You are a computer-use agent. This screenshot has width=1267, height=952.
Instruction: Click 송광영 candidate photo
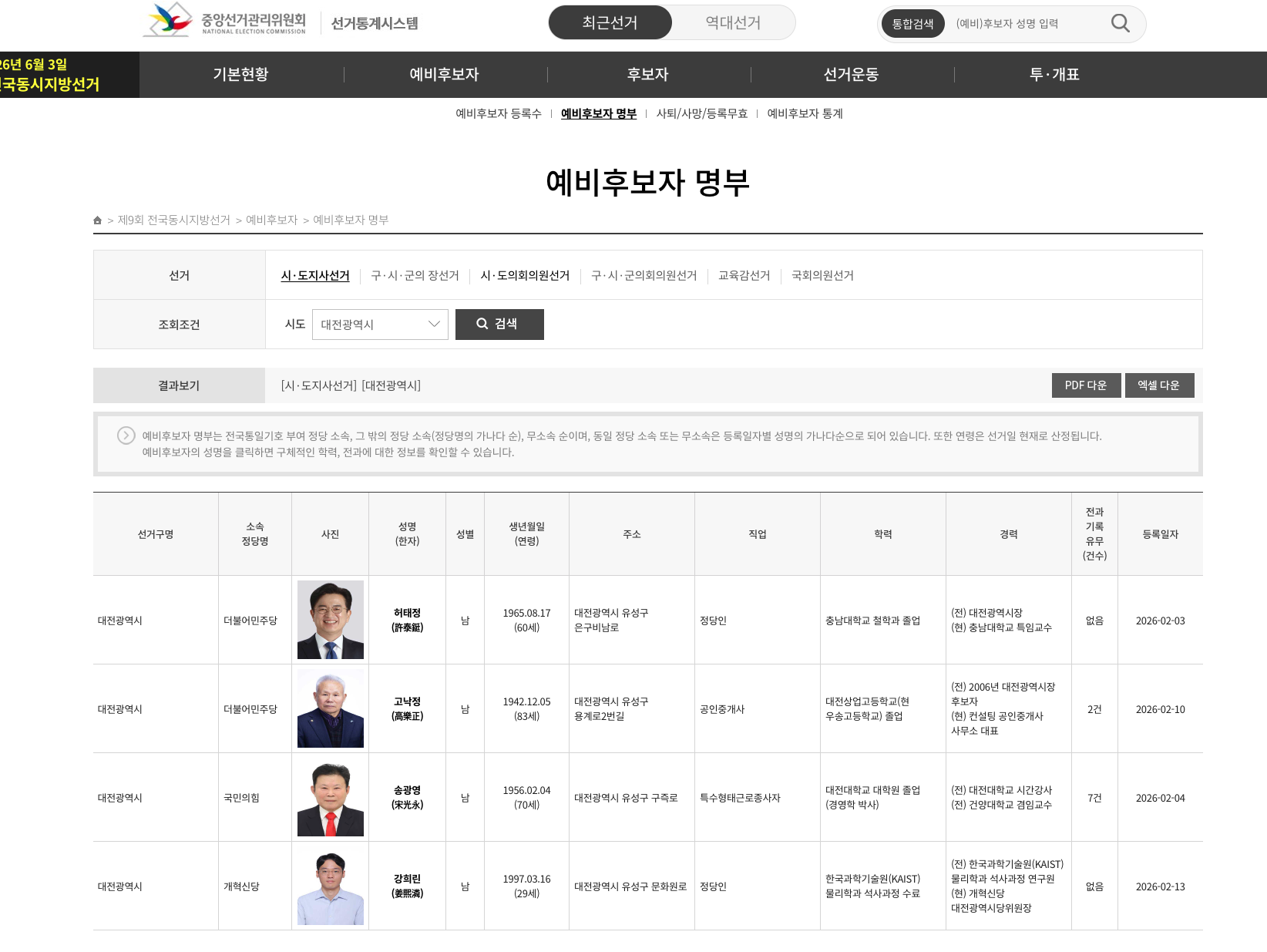(331, 799)
